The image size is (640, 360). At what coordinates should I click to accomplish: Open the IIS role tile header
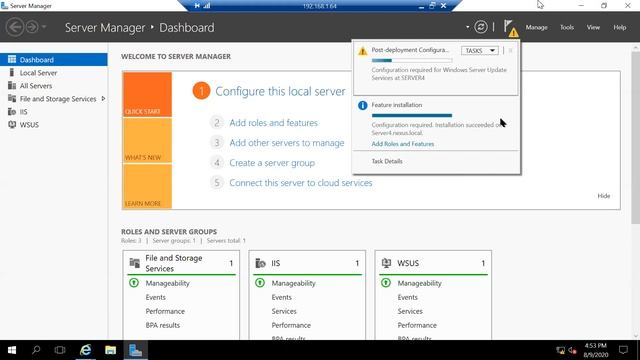[307, 263]
